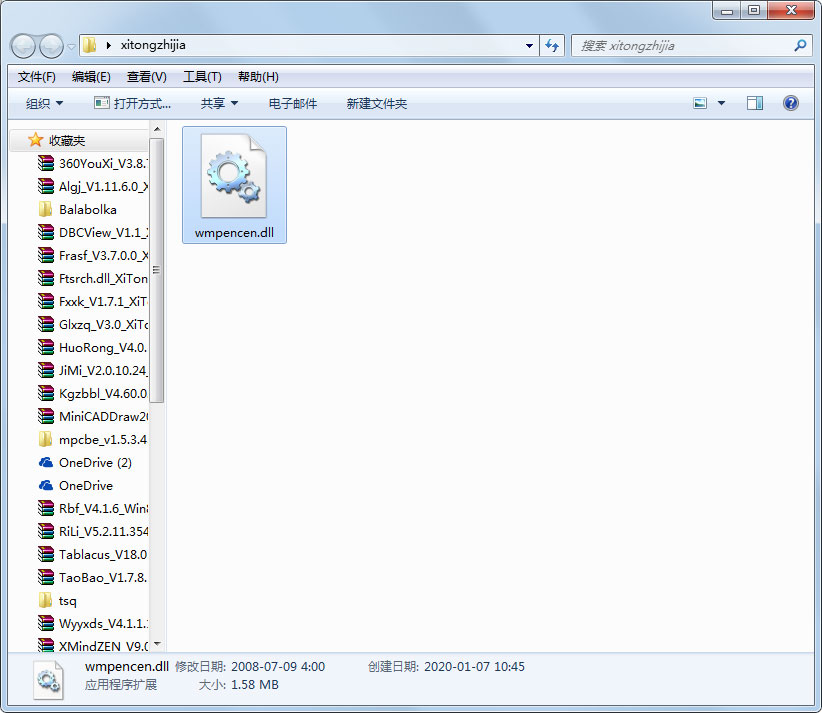Screen dimensions: 822x713
Task: Open the 工具(T) menu
Action: (202, 76)
